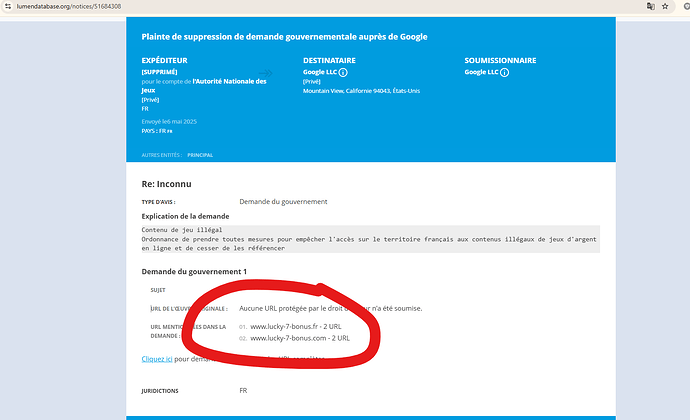Click the 'Re: Inconnu' notice heading

[x=166, y=184]
